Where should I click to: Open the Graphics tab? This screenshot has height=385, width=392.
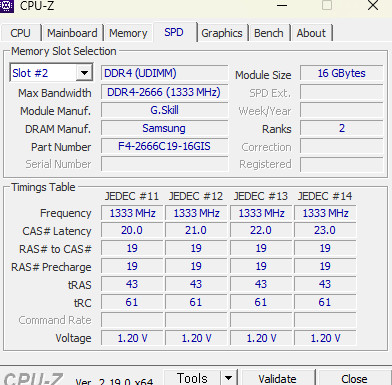coord(222,33)
